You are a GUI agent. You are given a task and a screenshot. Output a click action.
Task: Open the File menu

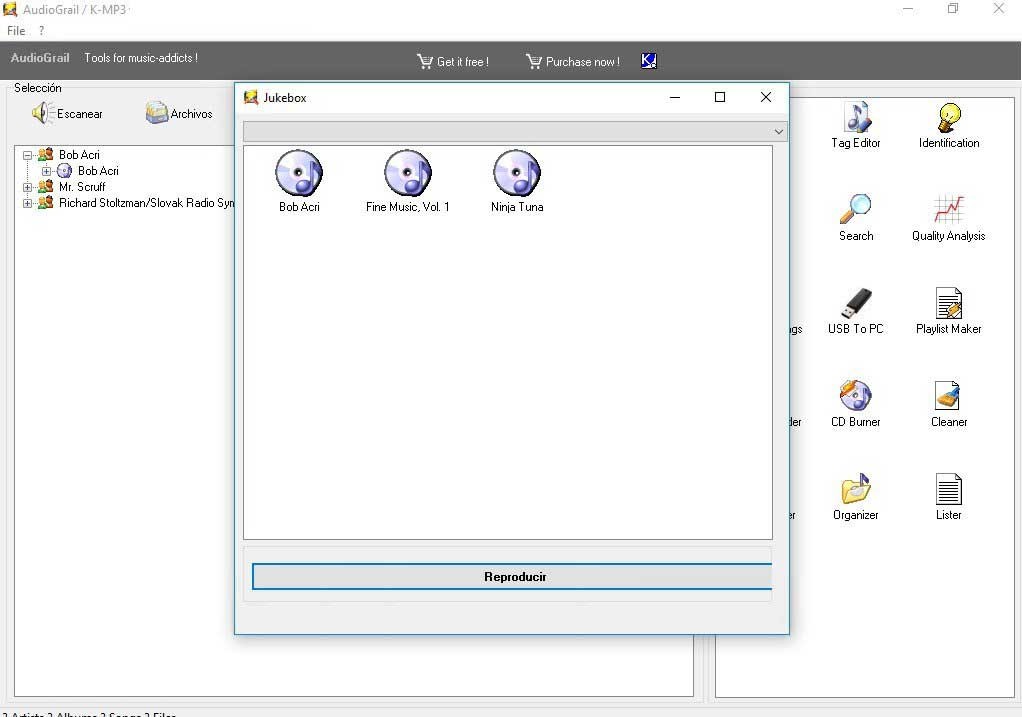(x=16, y=31)
